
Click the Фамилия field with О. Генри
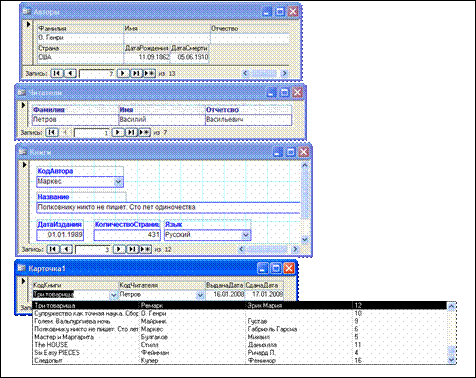pyautogui.click(x=80, y=38)
